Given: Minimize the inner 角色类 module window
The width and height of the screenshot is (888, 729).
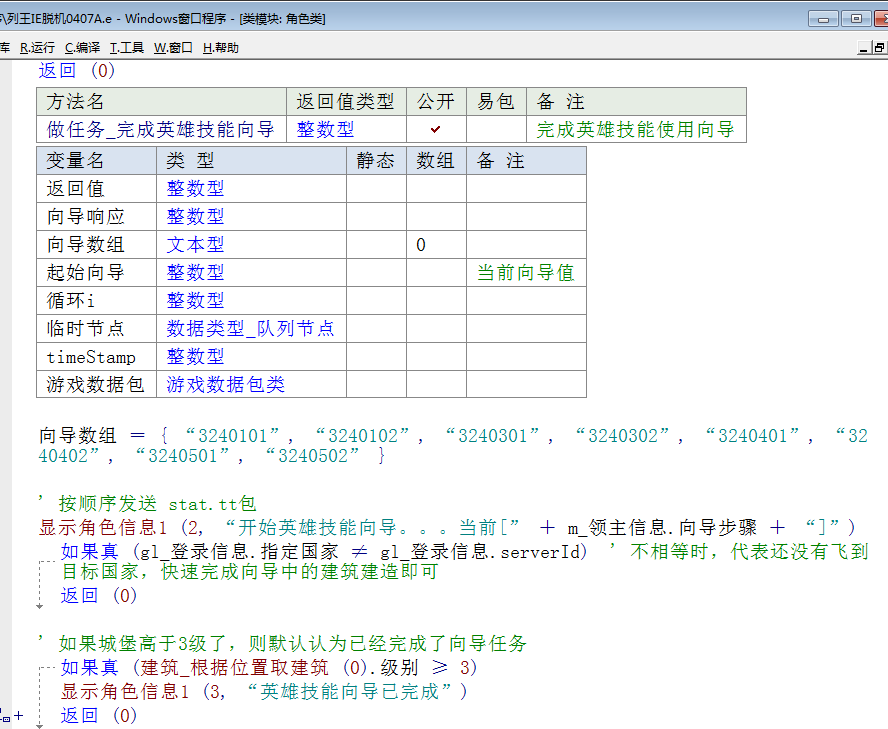Looking at the screenshot, I should (865, 47).
